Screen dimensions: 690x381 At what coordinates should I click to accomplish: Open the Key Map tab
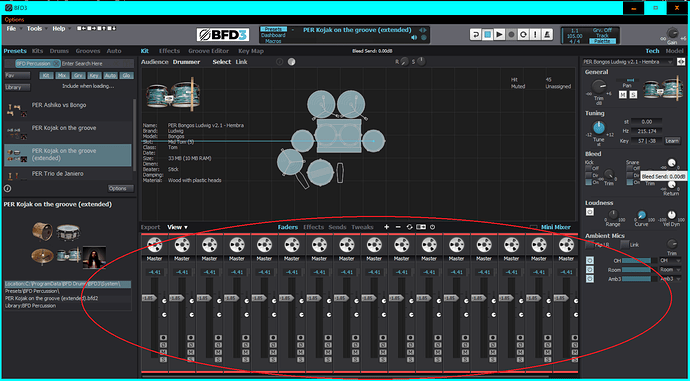point(251,51)
